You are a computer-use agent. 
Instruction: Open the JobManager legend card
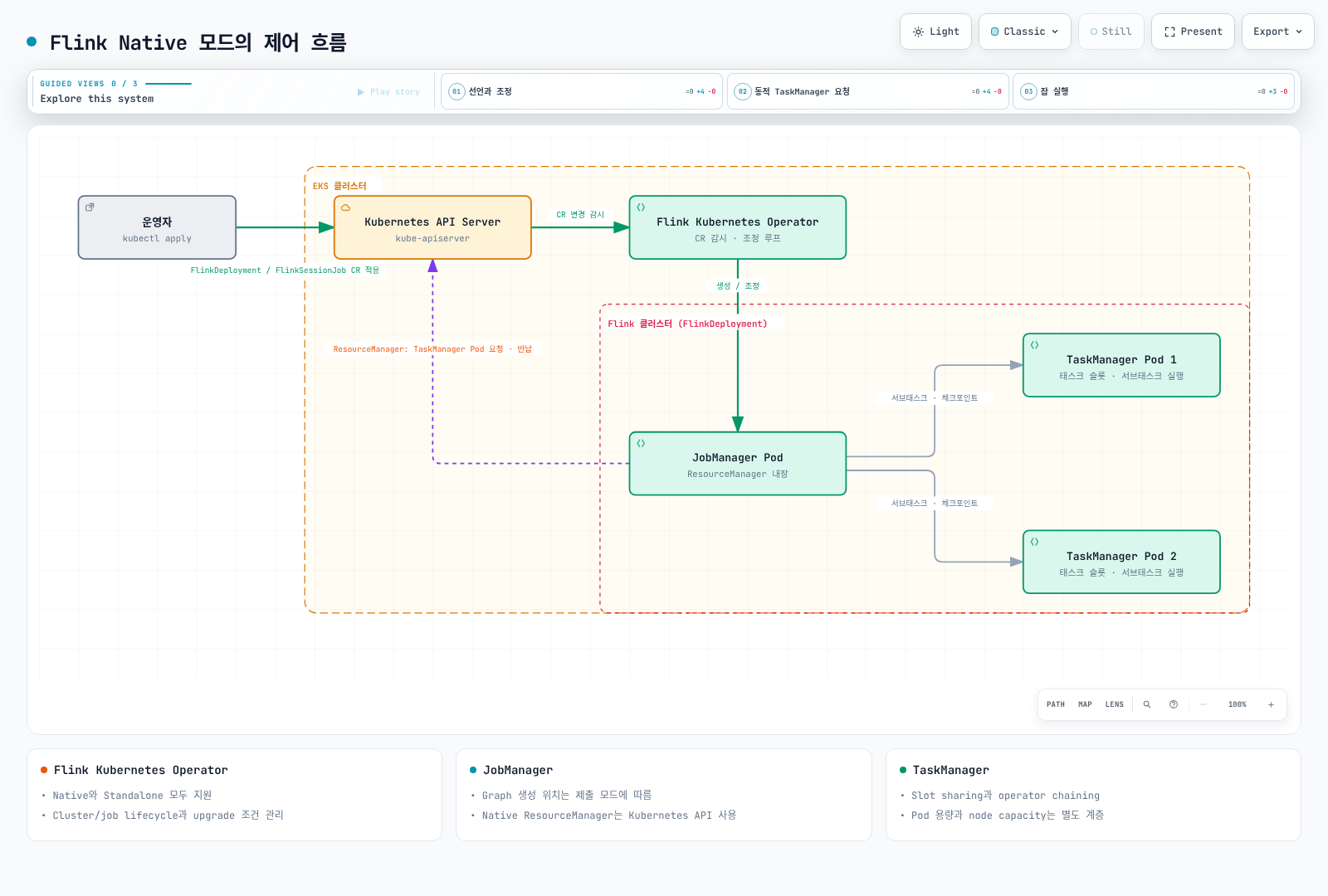pyautogui.click(x=664, y=795)
